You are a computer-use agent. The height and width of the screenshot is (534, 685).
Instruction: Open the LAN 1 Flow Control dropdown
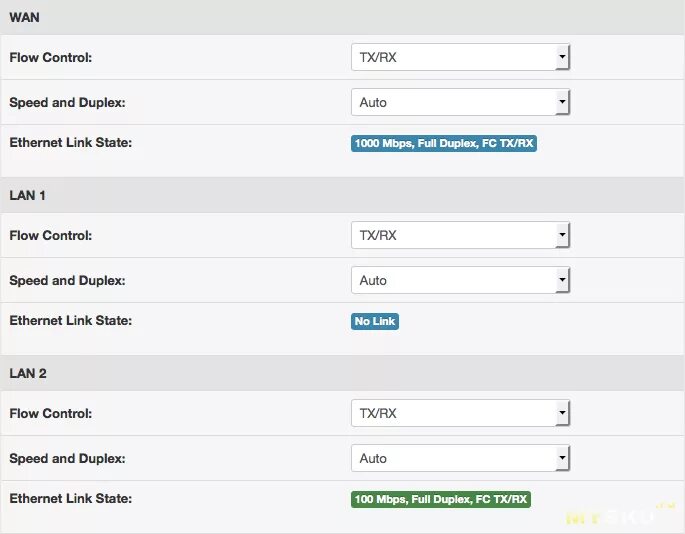pyautogui.click(x=460, y=236)
